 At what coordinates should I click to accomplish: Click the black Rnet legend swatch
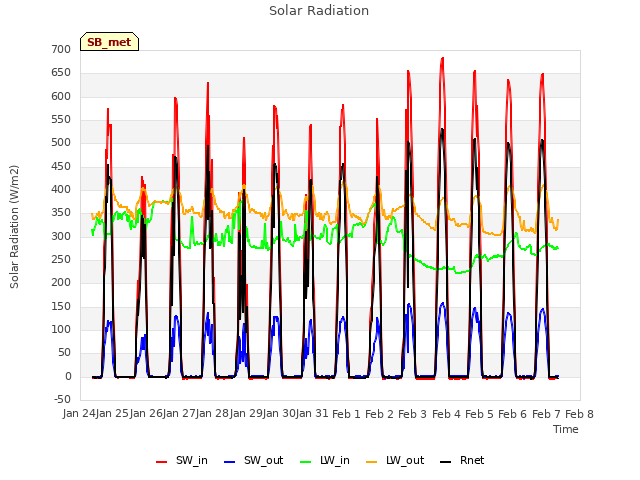446,462
